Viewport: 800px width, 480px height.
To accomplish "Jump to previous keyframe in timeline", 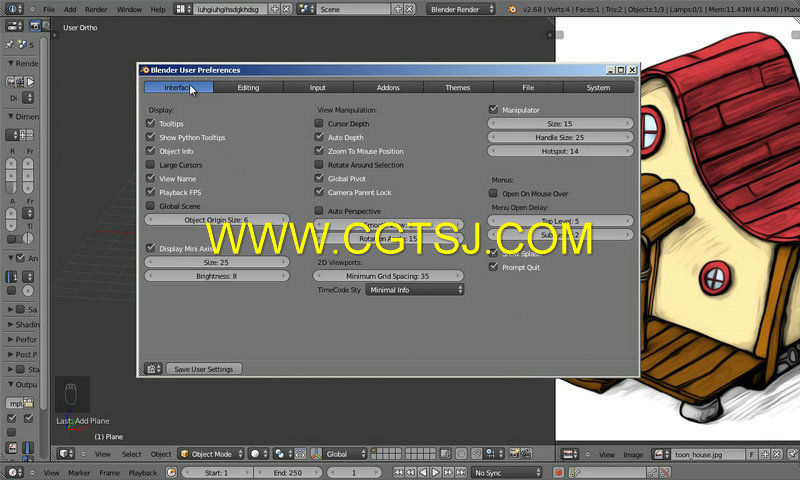I will (x=411, y=473).
